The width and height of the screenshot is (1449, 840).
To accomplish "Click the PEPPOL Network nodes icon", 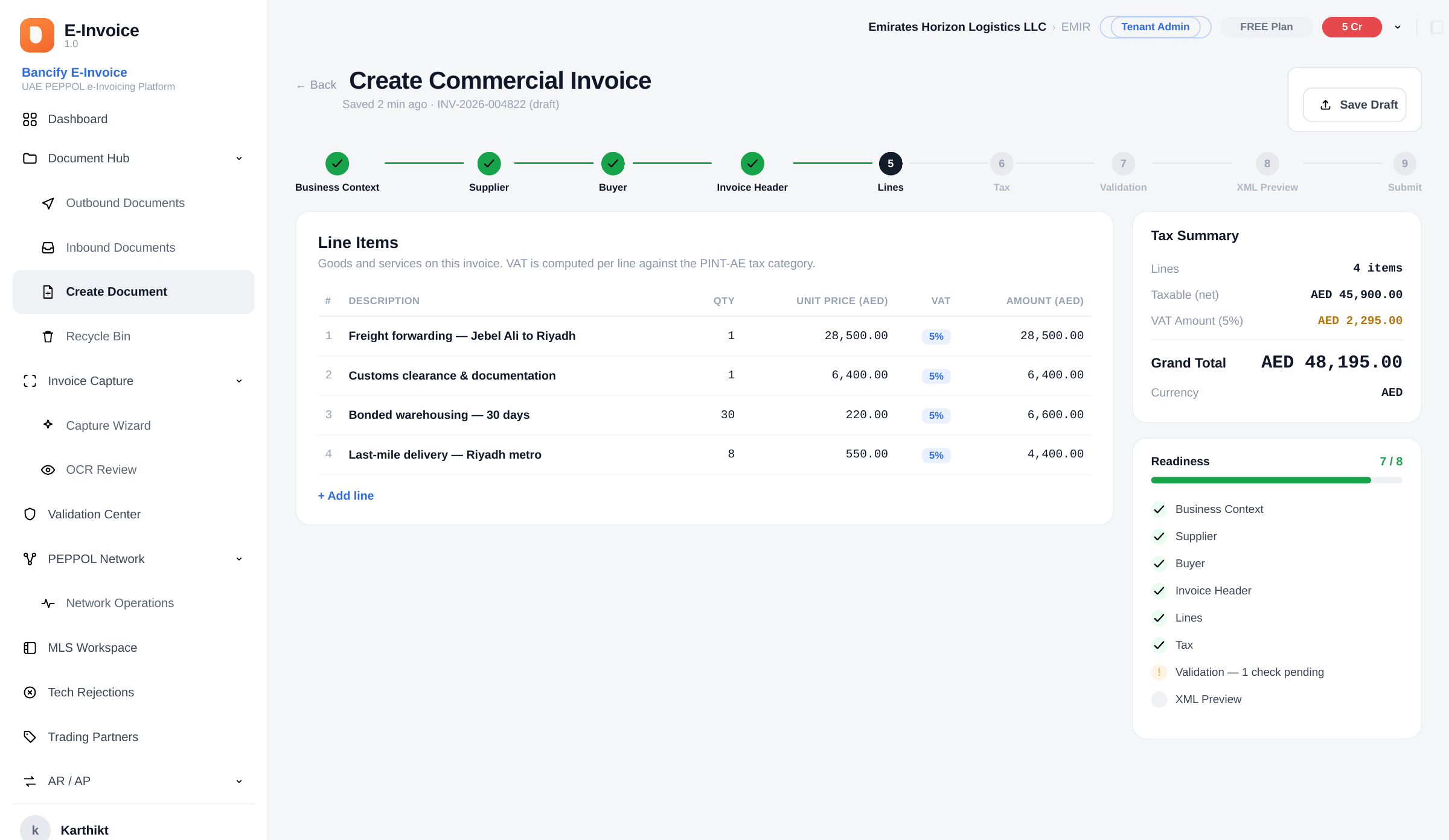I will pos(30,559).
